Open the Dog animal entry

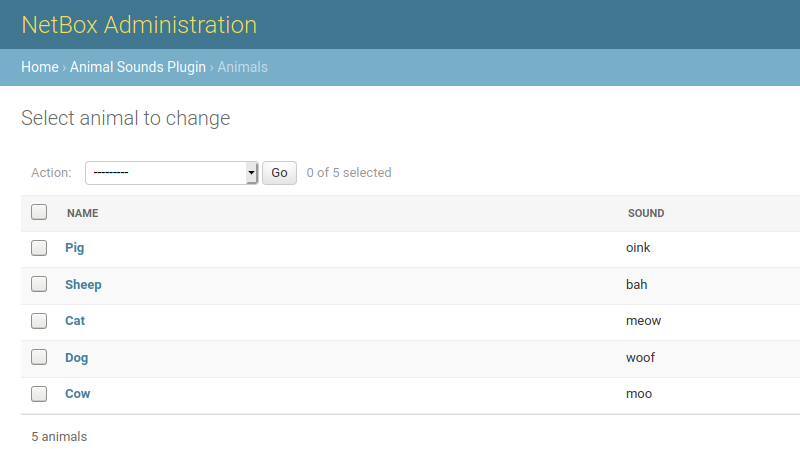pos(77,358)
